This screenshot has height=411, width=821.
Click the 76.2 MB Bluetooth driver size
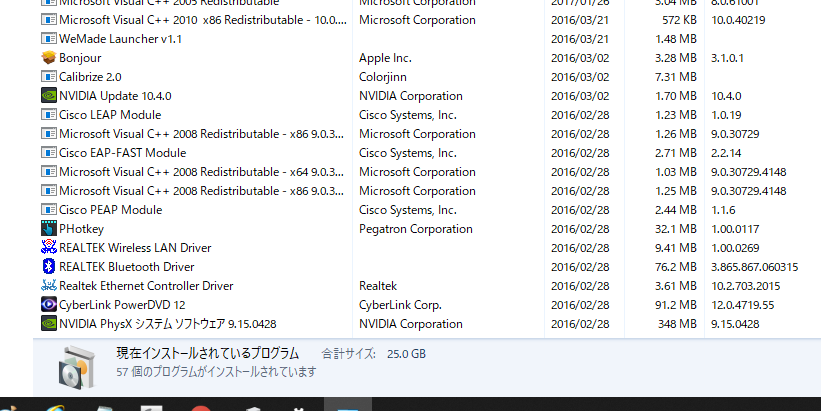(x=676, y=266)
